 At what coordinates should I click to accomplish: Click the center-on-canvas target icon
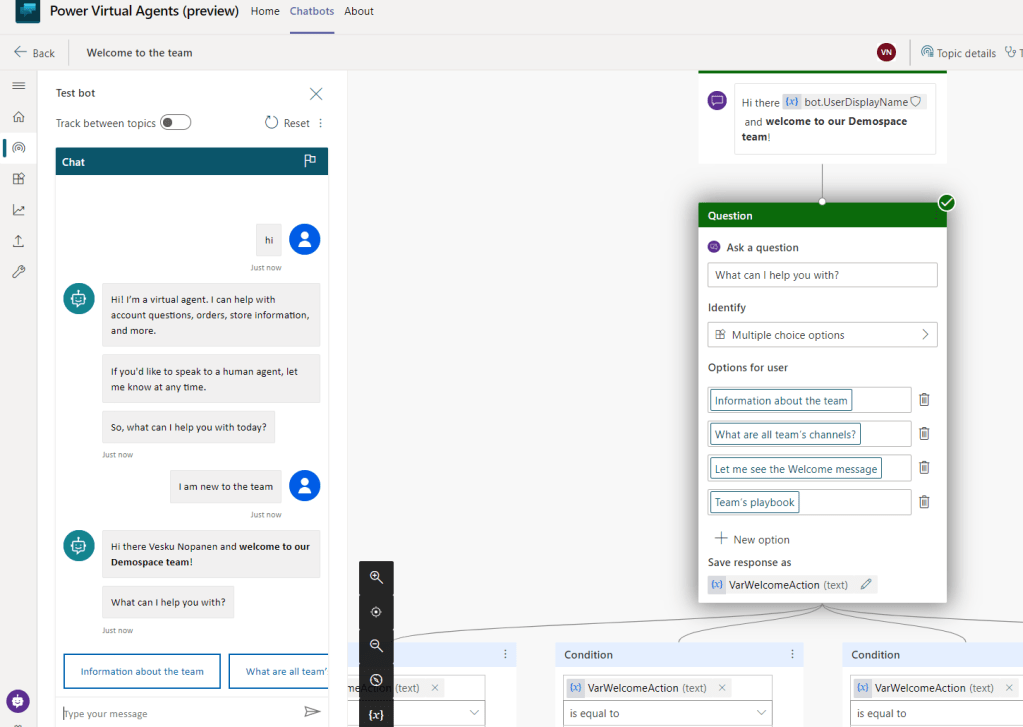376,612
